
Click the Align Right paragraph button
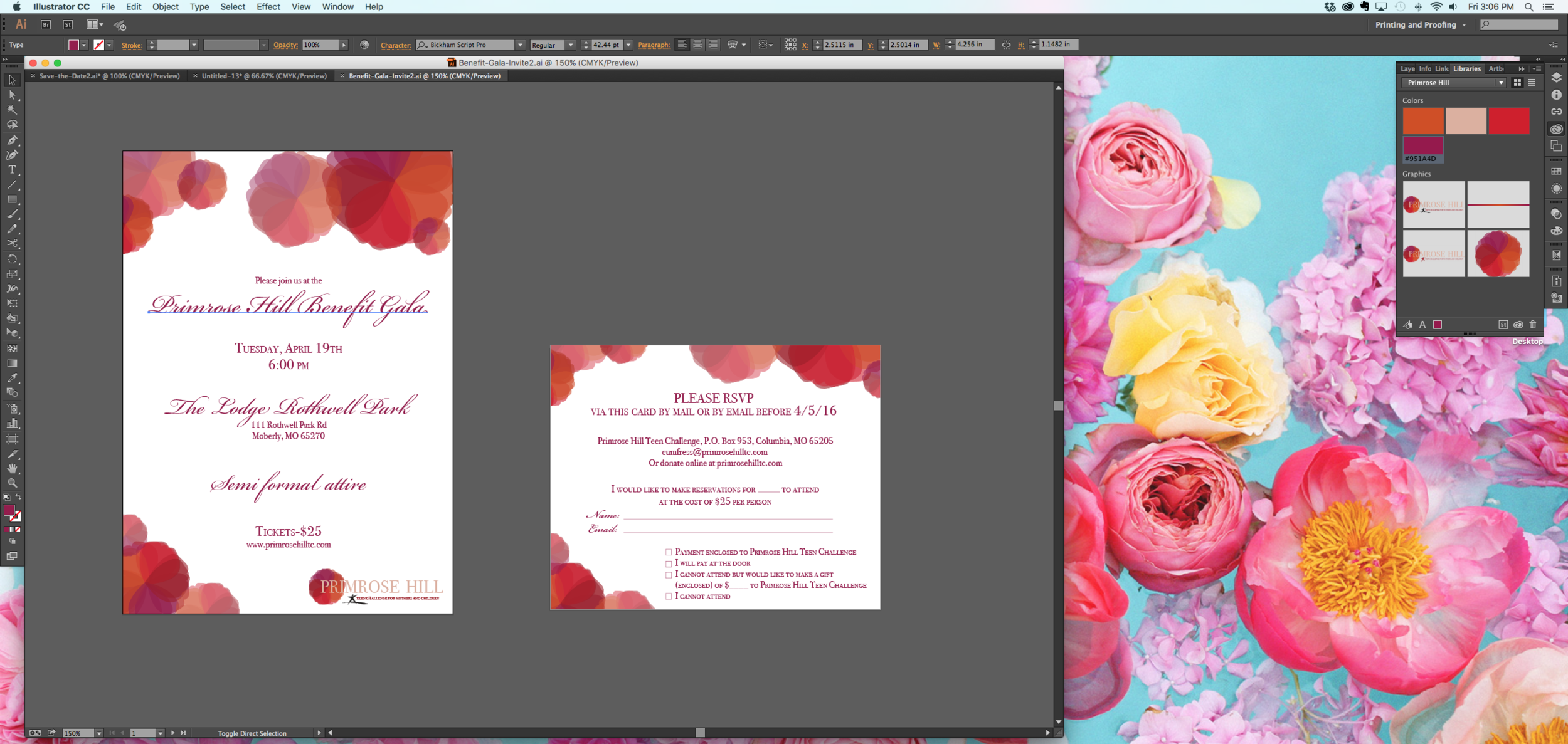[x=712, y=45]
